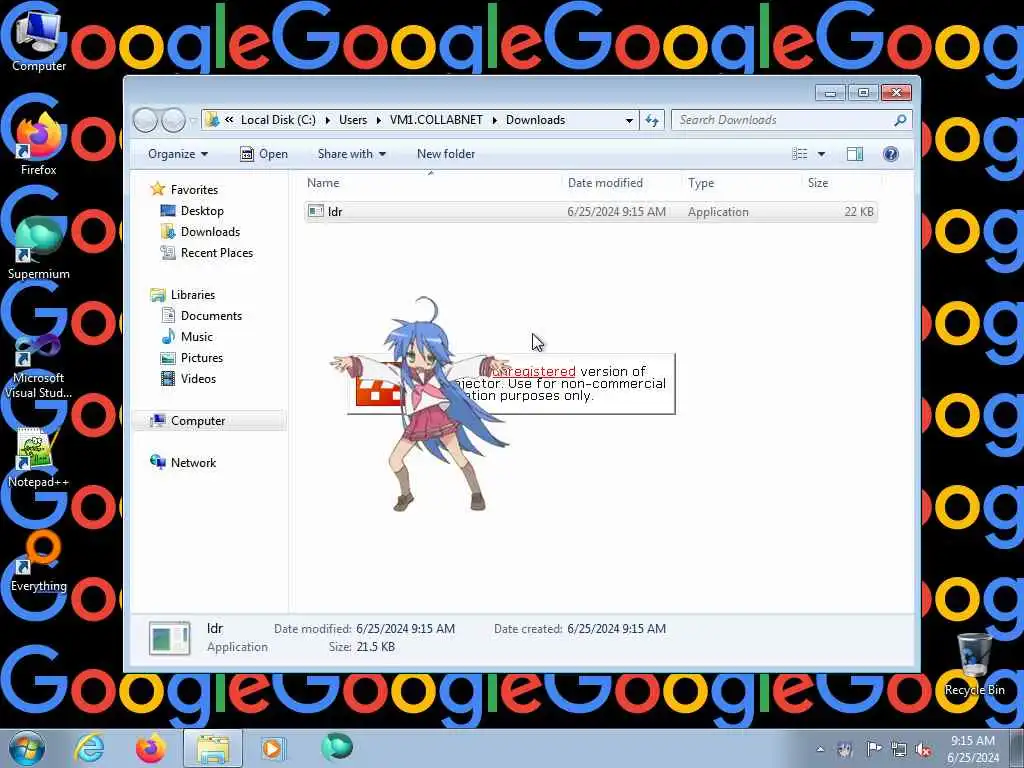Select the Windows Explorer taskbar button

(213, 748)
